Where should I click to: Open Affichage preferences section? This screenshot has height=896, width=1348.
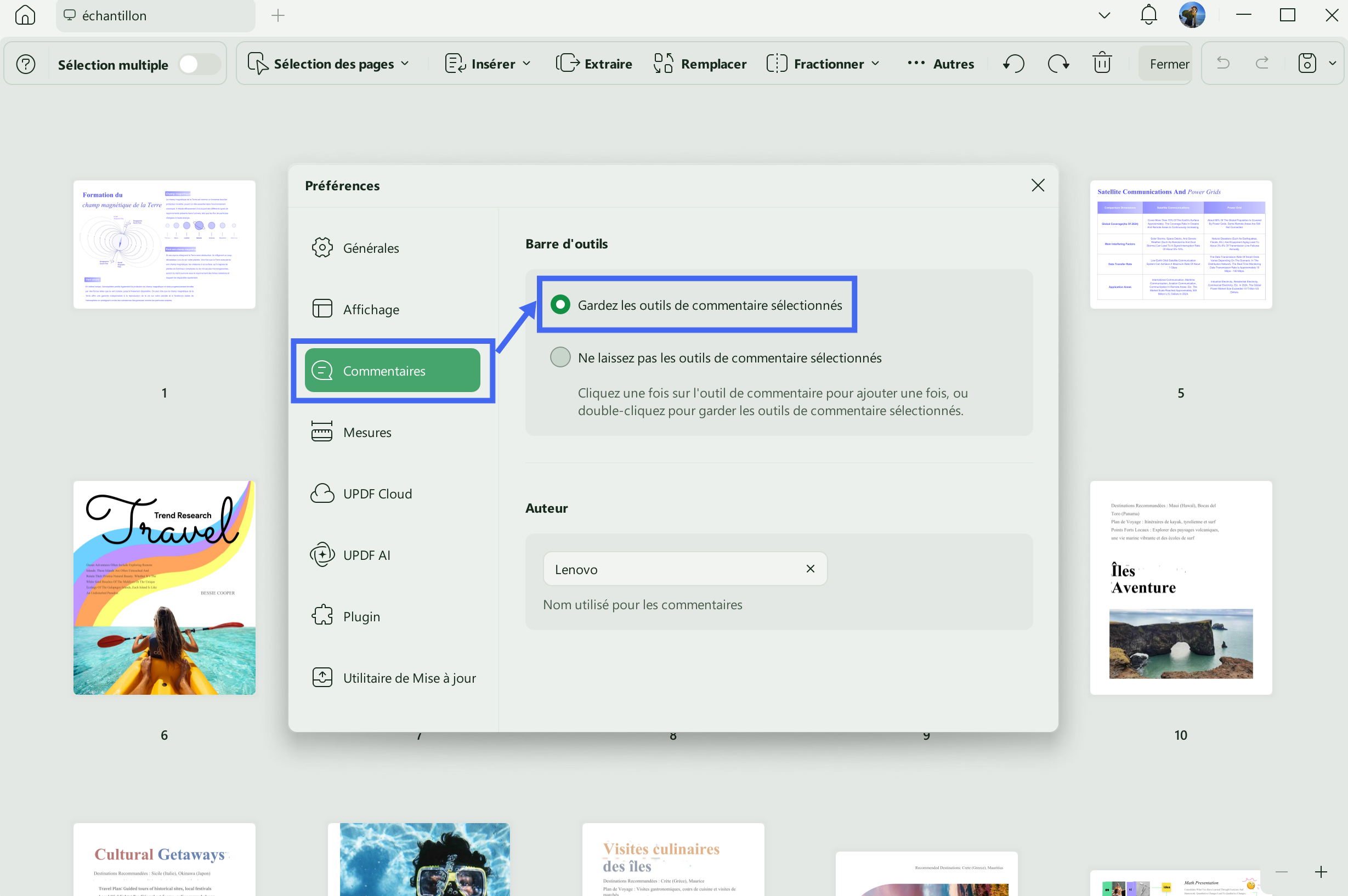tap(393, 309)
